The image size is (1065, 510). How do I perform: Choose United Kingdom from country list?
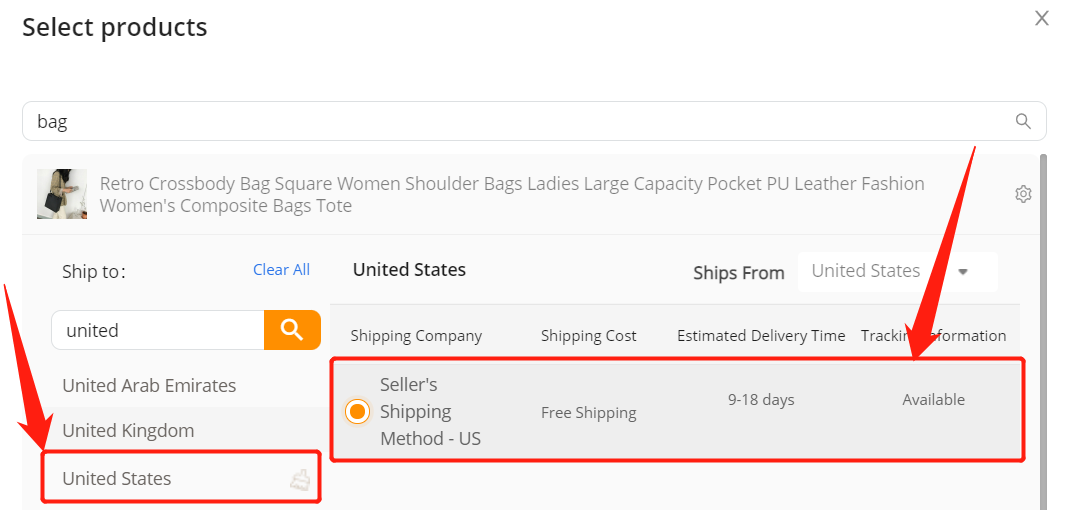click(x=128, y=431)
